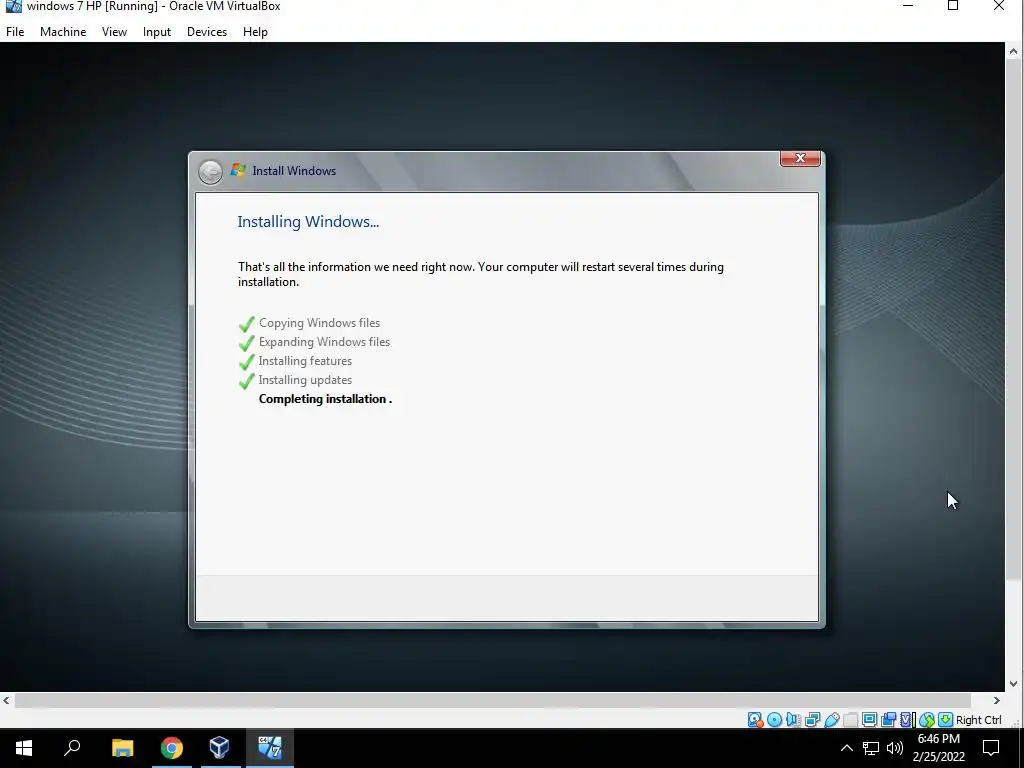The width and height of the screenshot is (1024, 768).
Task: Click the mouse integration status icon
Action: [x=927, y=720]
